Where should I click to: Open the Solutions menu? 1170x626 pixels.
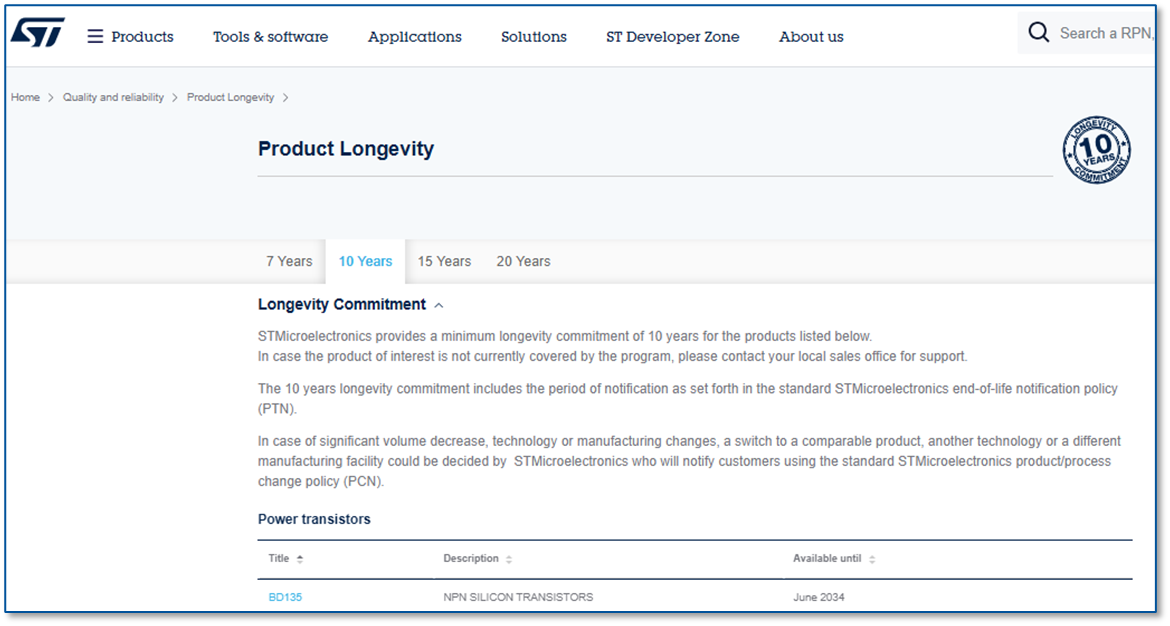click(x=533, y=37)
